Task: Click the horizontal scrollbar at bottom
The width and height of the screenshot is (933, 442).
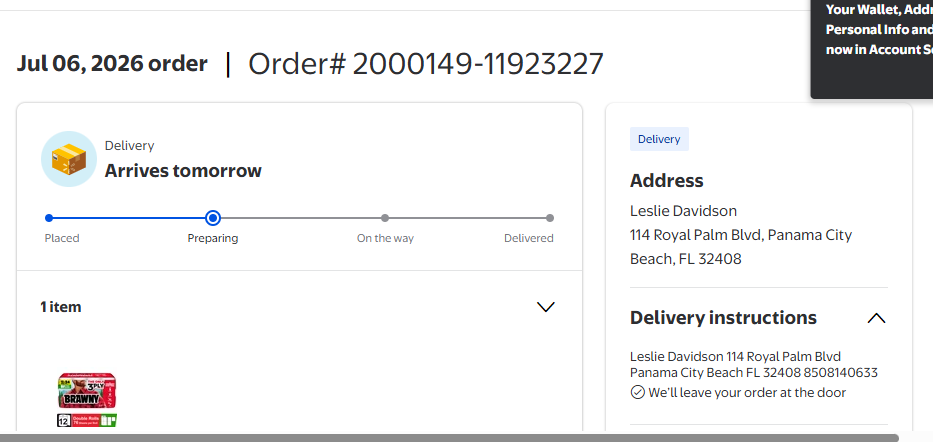Action: 449,438
